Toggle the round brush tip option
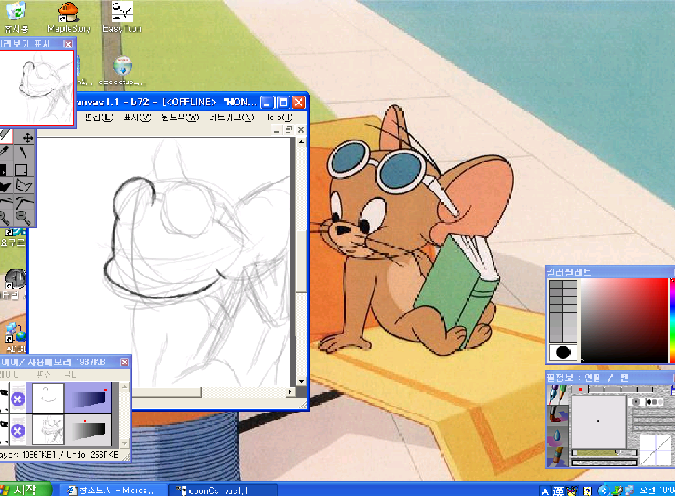This screenshot has width=675, height=496. tap(635, 402)
